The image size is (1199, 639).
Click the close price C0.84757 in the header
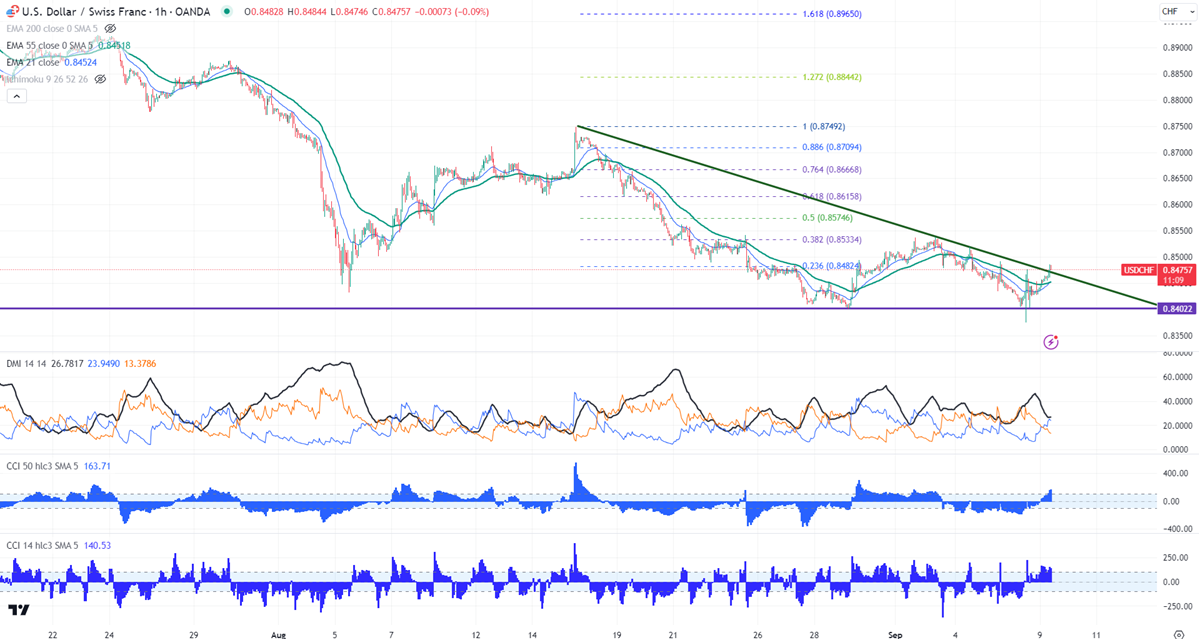[x=392, y=11]
